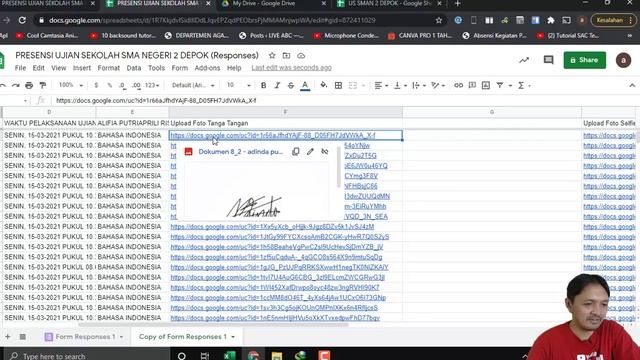
Task: Toggle strikethrough formatting
Action: coord(291,85)
